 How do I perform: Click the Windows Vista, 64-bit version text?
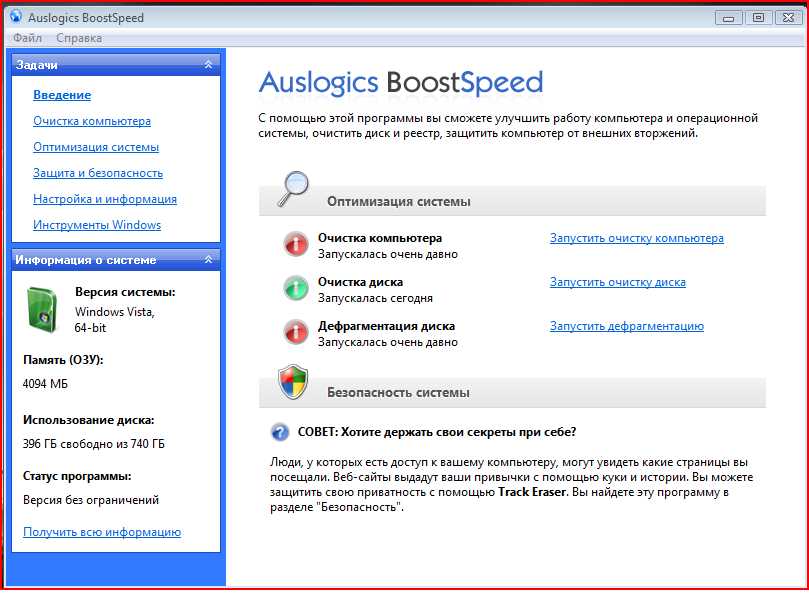click(x=115, y=320)
